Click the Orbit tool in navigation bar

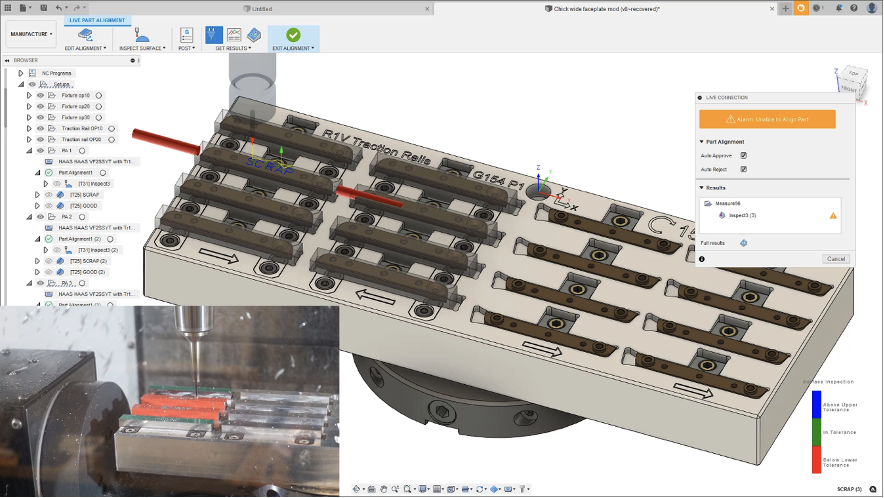(x=357, y=489)
